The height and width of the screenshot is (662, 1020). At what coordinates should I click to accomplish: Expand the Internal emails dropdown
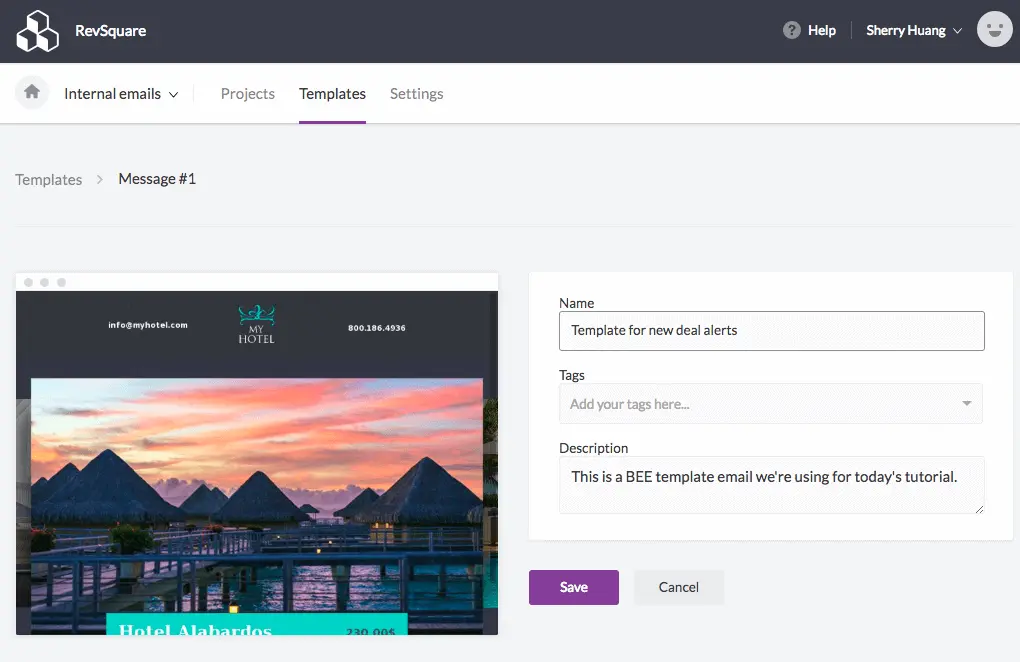[x=121, y=93]
